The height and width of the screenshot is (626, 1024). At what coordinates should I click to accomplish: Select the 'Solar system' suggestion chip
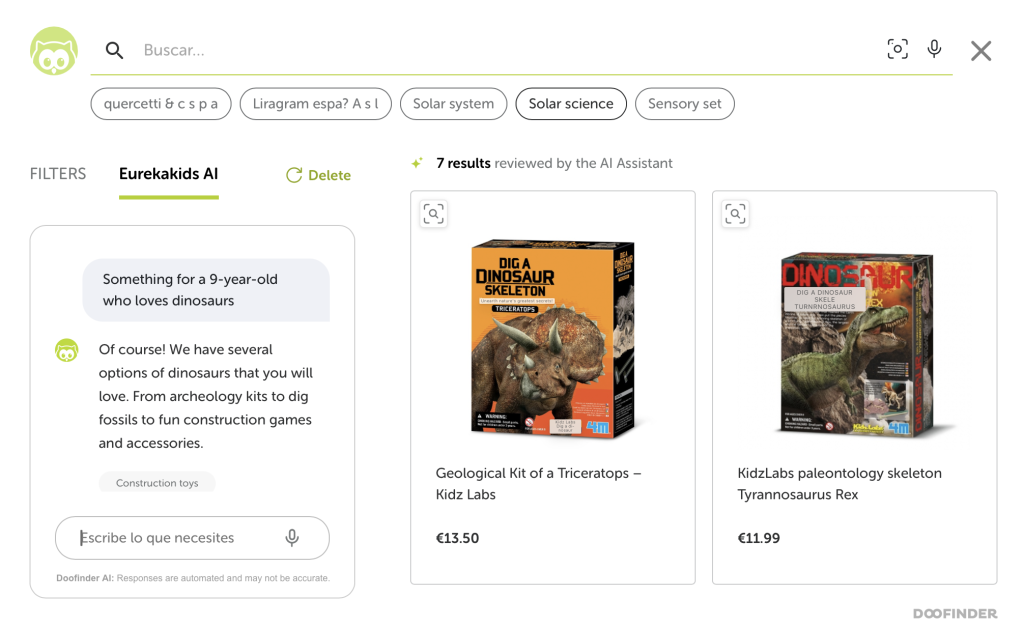click(x=453, y=104)
